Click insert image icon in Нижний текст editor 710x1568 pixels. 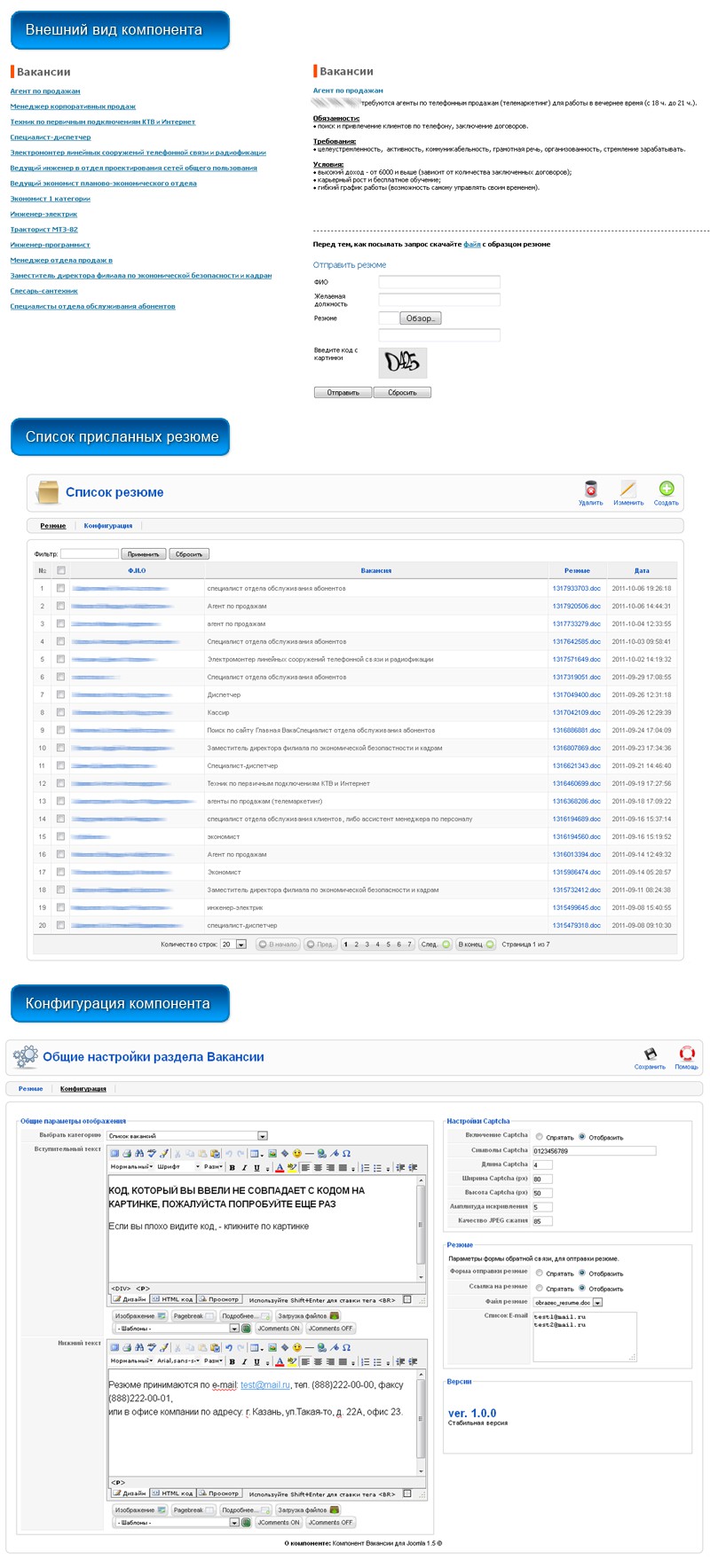(x=272, y=1347)
